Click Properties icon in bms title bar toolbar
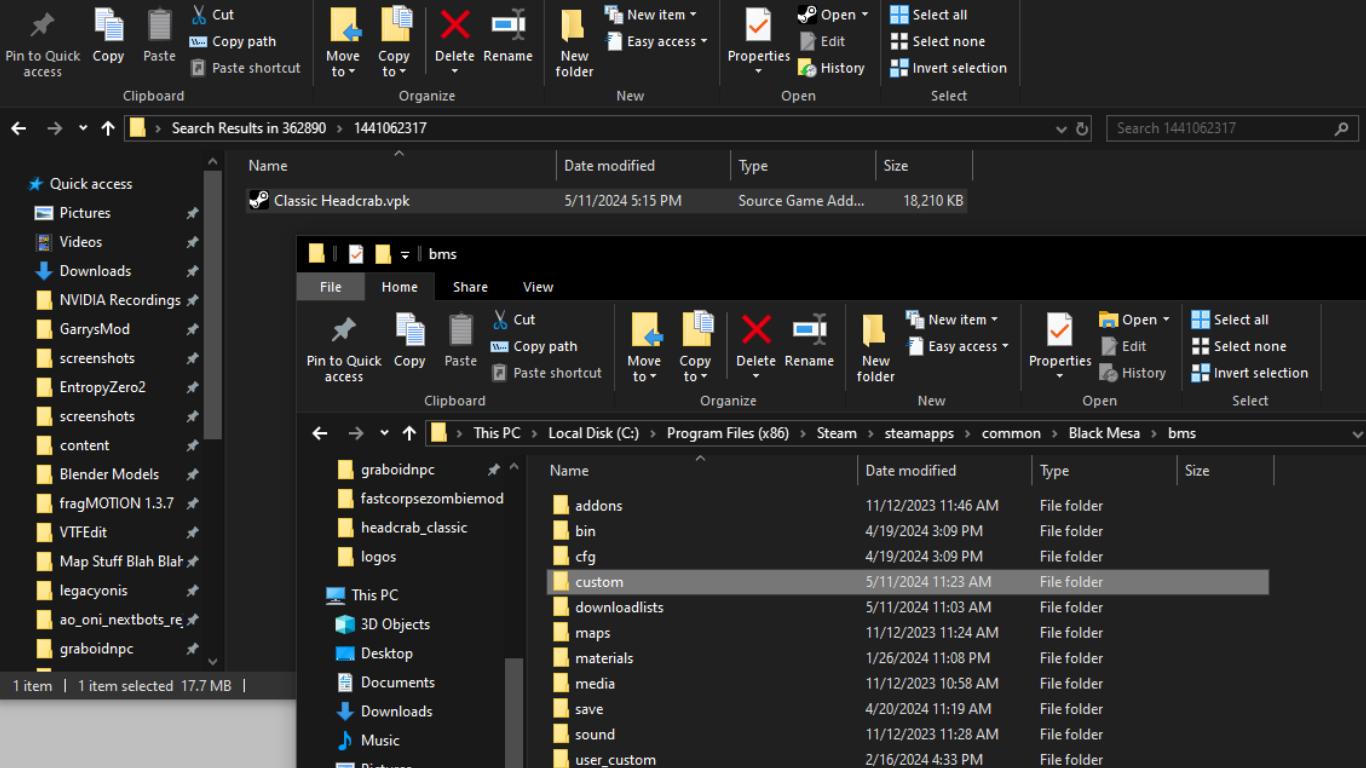This screenshot has width=1366, height=768. click(356, 254)
